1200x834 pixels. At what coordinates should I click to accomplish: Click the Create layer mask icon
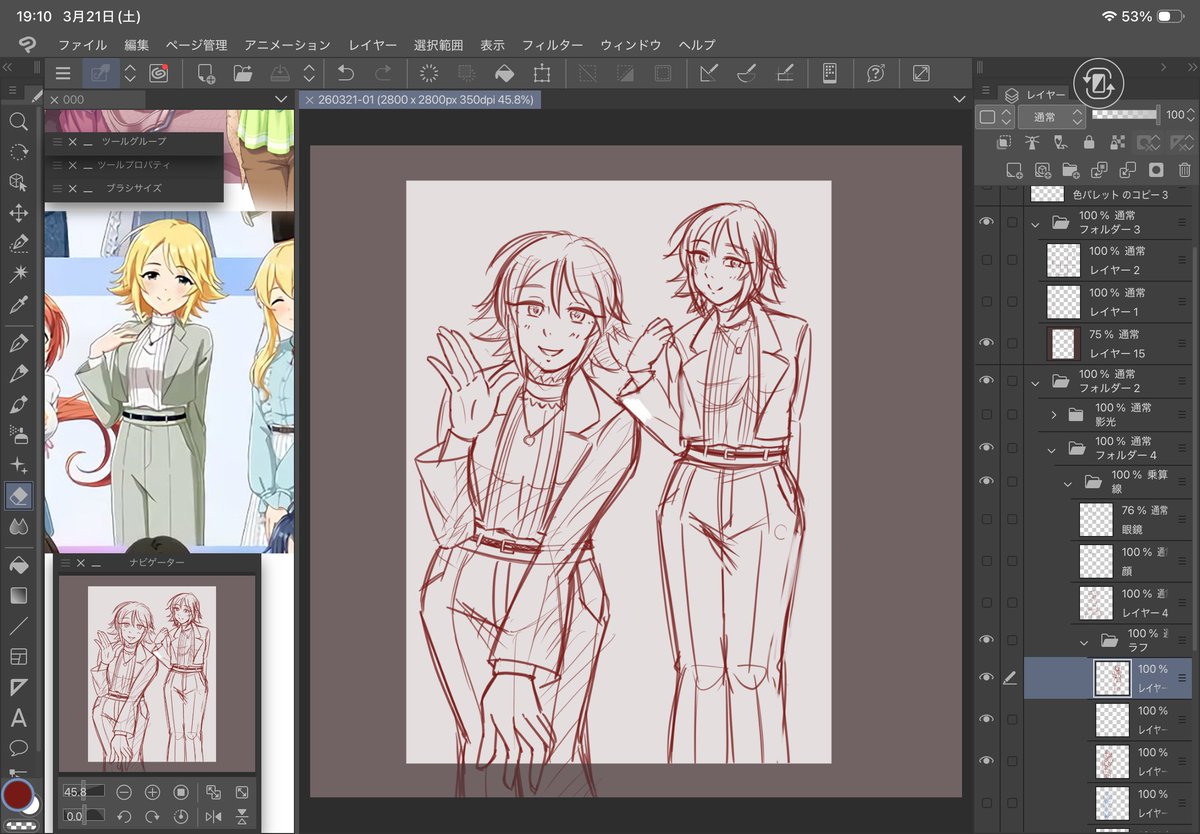(x=1156, y=171)
